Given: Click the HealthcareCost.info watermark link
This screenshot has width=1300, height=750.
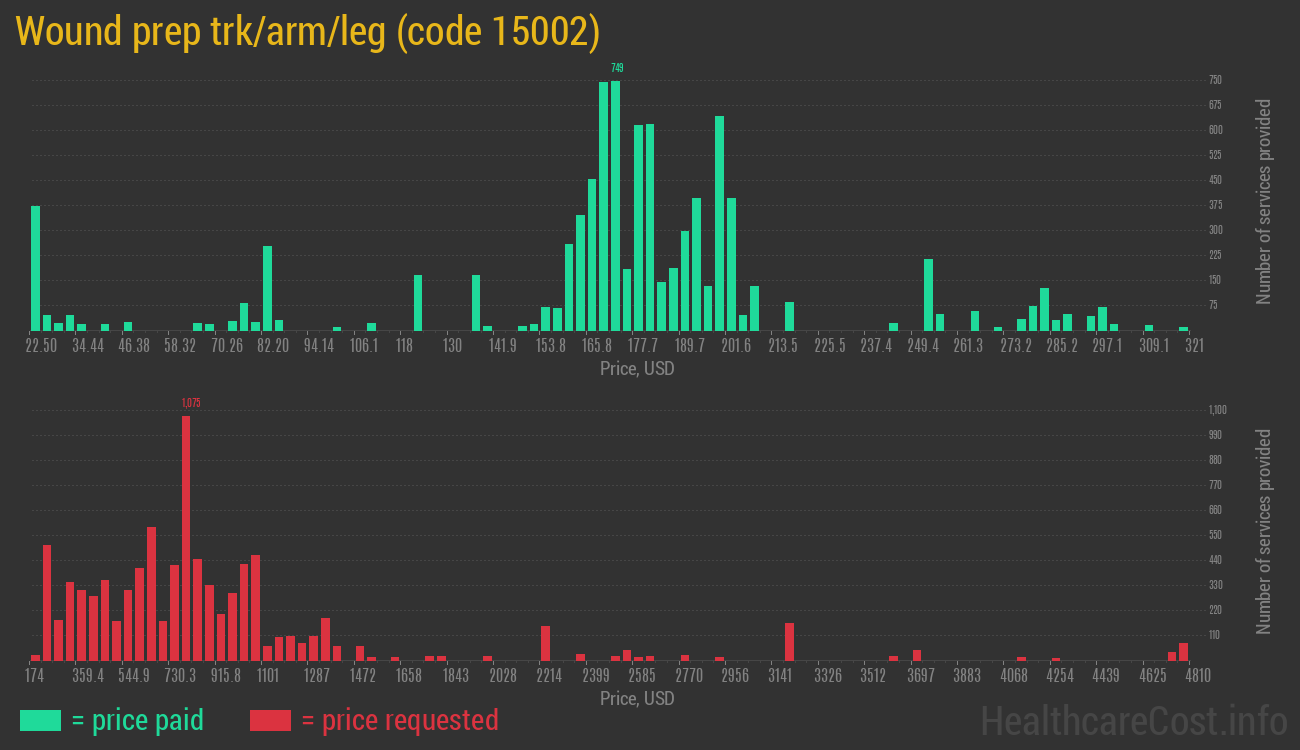Looking at the screenshot, I should [x=1133, y=720].
